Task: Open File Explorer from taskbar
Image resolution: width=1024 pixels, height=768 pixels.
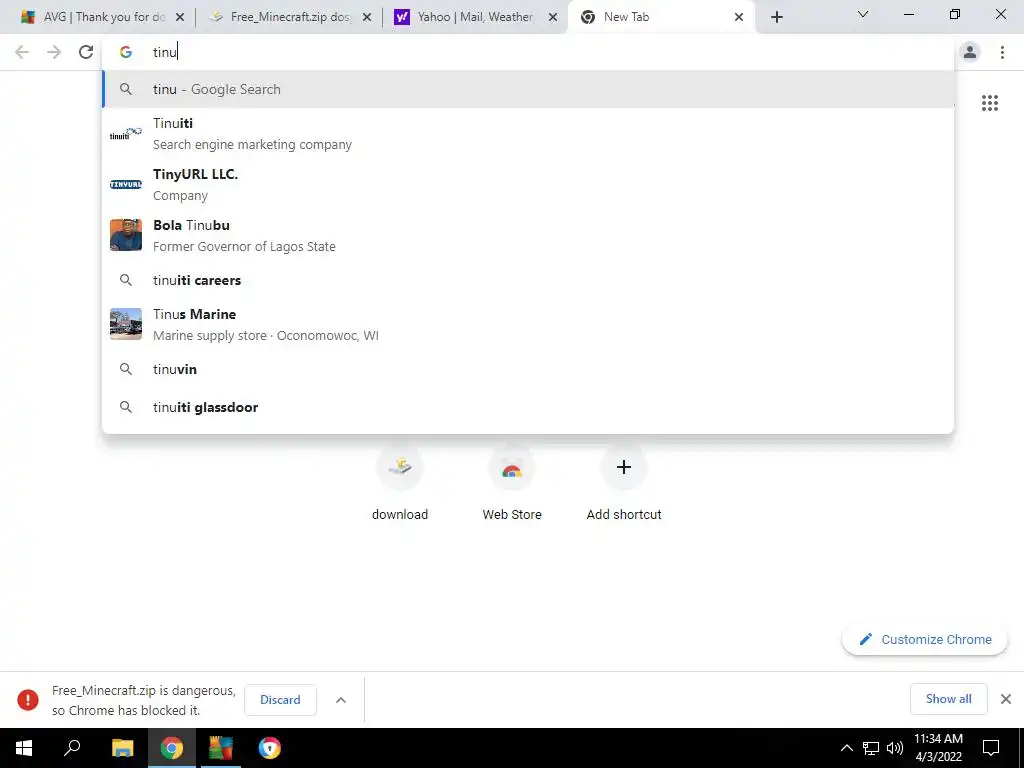Action: coord(122,748)
